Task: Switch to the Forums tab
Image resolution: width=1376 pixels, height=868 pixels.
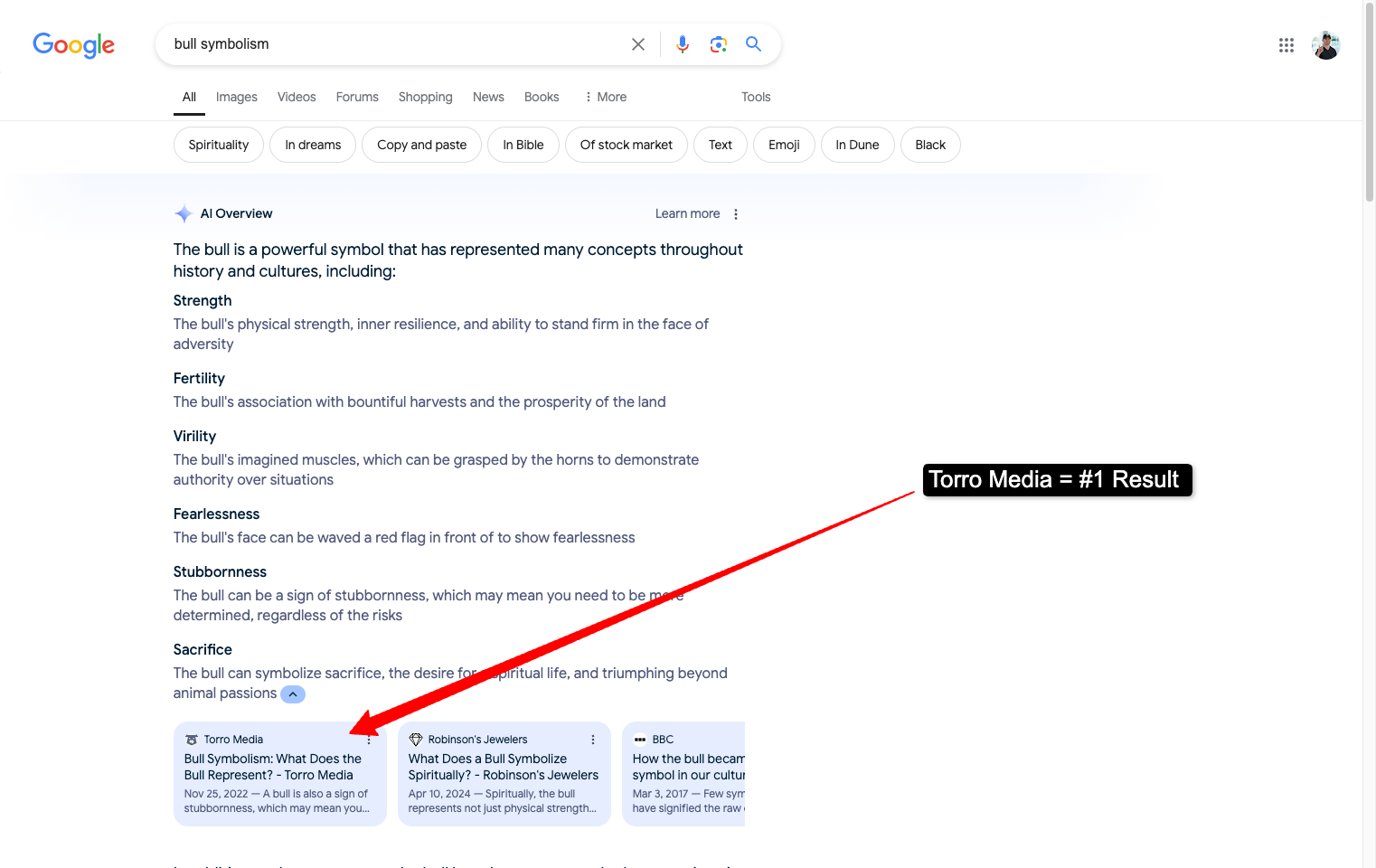Action: click(x=357, y=97)
